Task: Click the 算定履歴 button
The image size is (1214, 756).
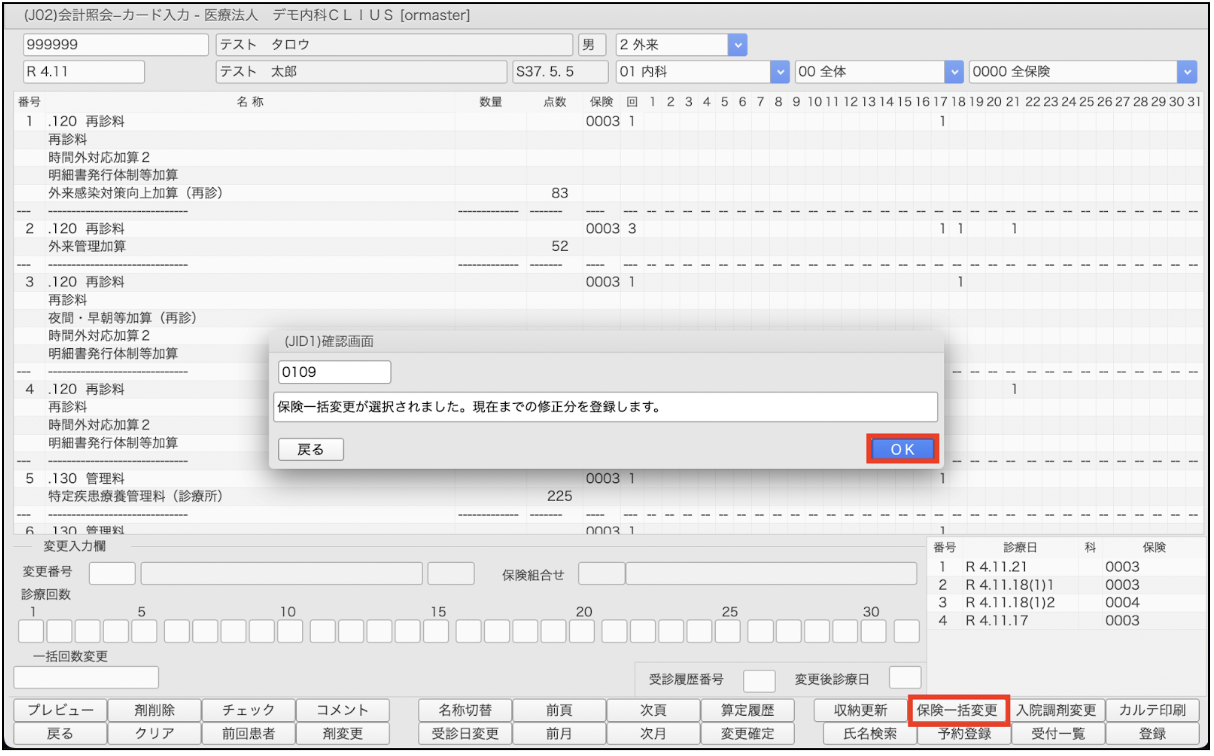Action: [748, 710]
